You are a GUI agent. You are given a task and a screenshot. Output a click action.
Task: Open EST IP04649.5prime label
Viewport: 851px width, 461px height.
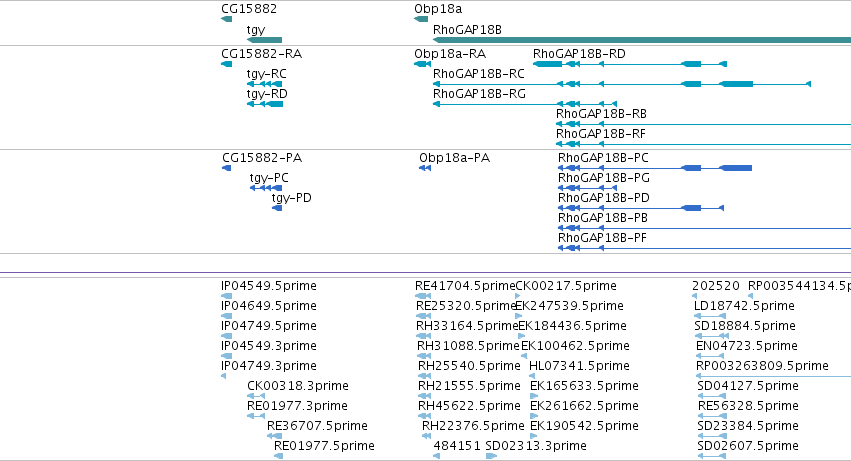tap(269, 306)
